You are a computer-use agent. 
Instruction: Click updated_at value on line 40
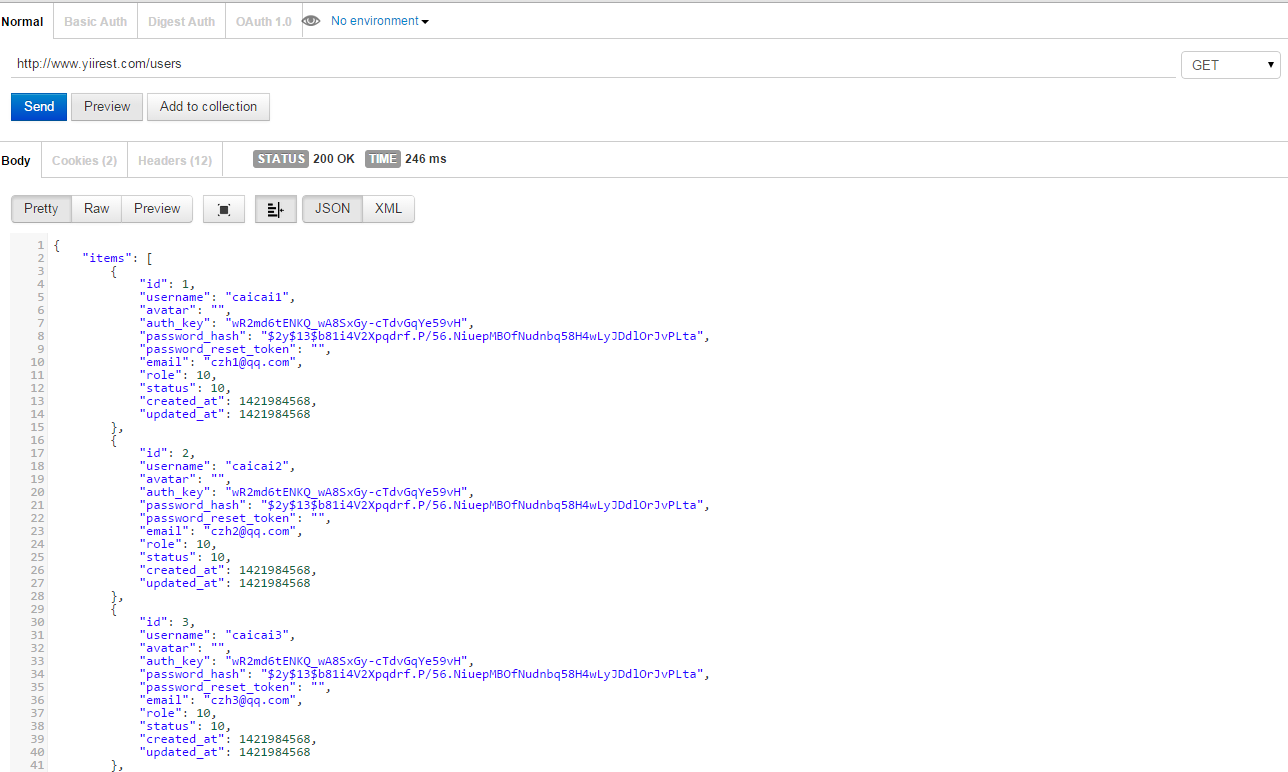tap(274, 752)
